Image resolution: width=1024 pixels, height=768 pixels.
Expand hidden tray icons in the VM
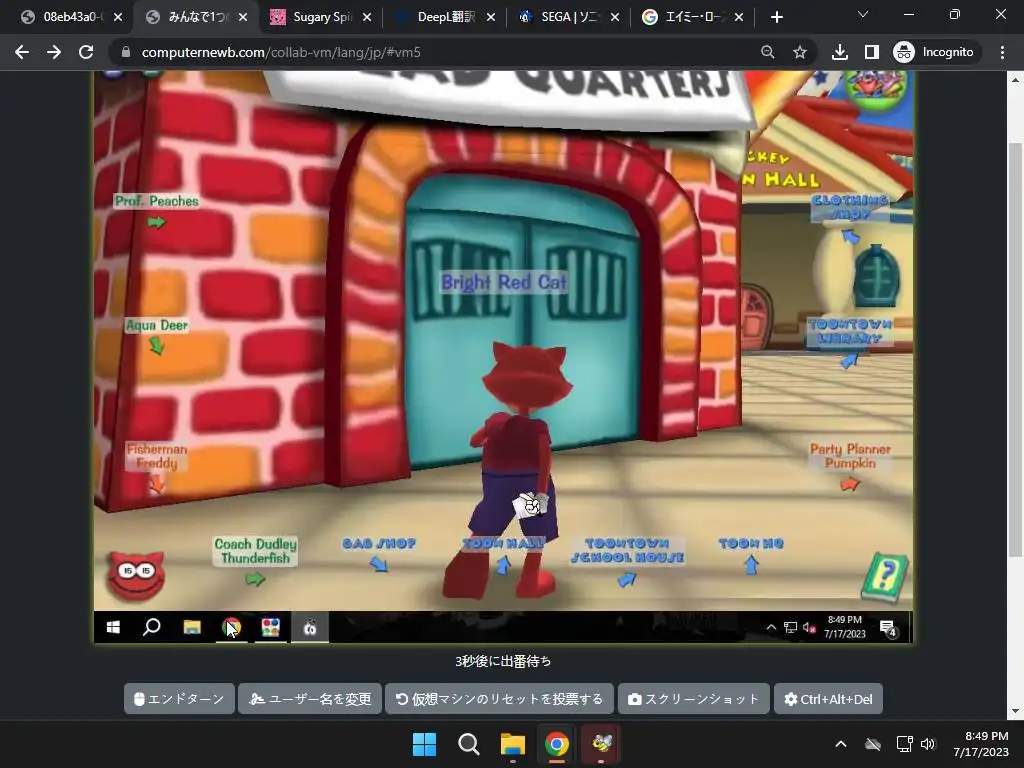pyautogui.click(x=771, y=627)
